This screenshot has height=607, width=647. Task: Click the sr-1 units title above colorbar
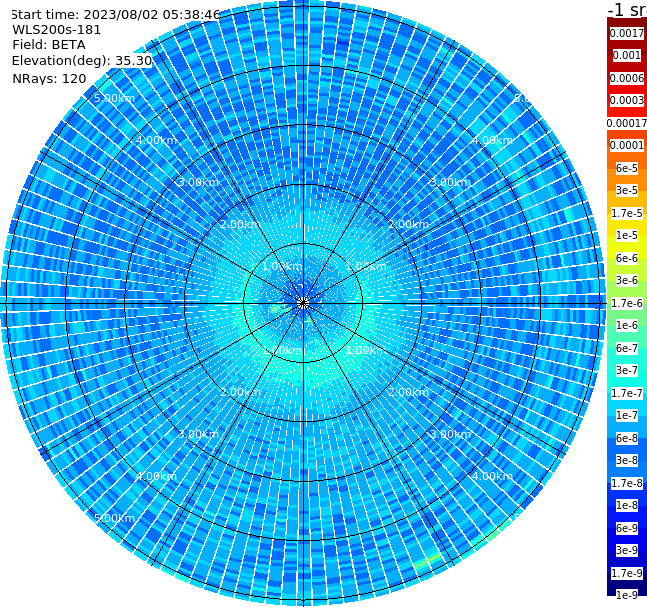coord(627,9)
